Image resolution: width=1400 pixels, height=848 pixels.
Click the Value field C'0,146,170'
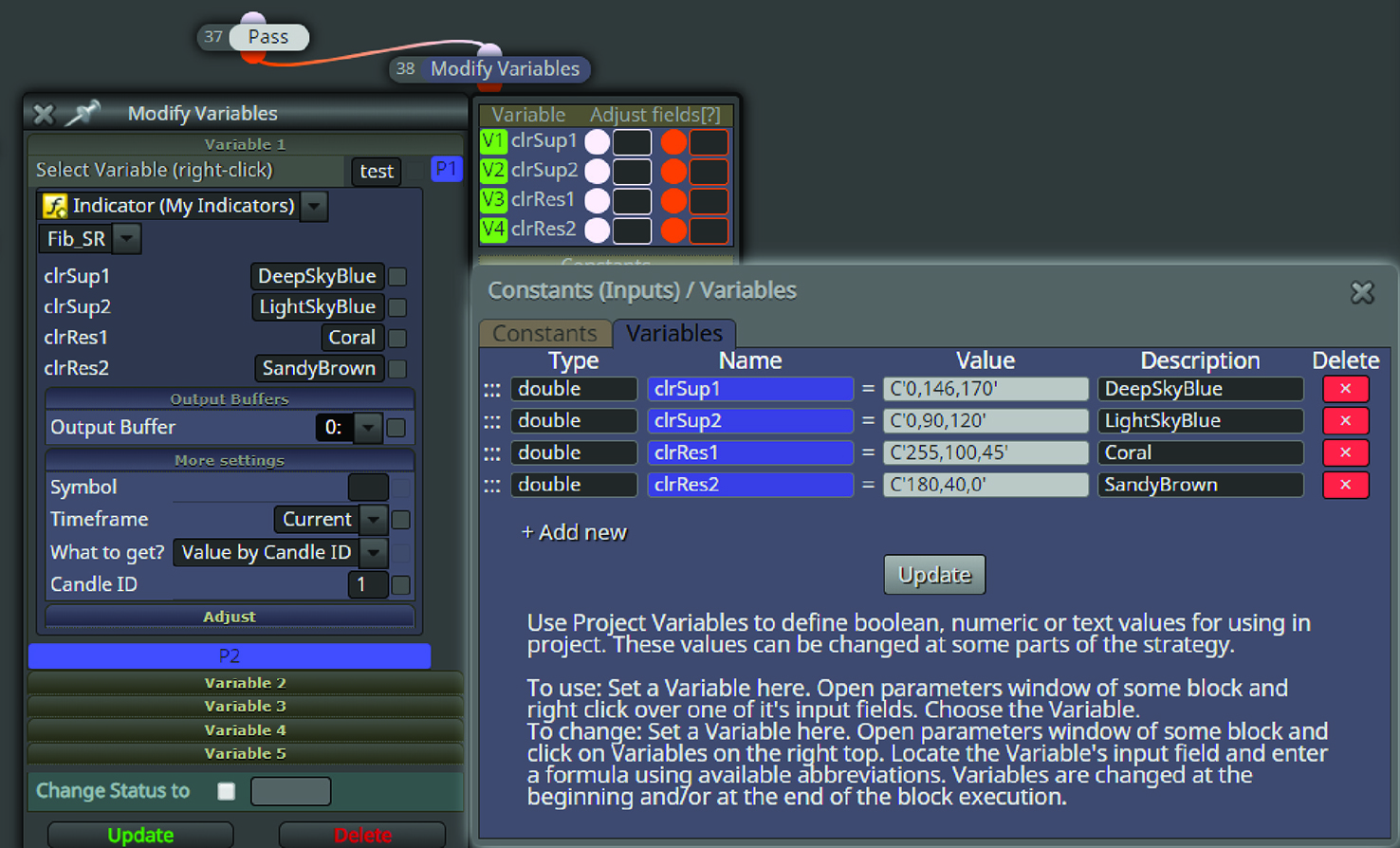(986, 389)
